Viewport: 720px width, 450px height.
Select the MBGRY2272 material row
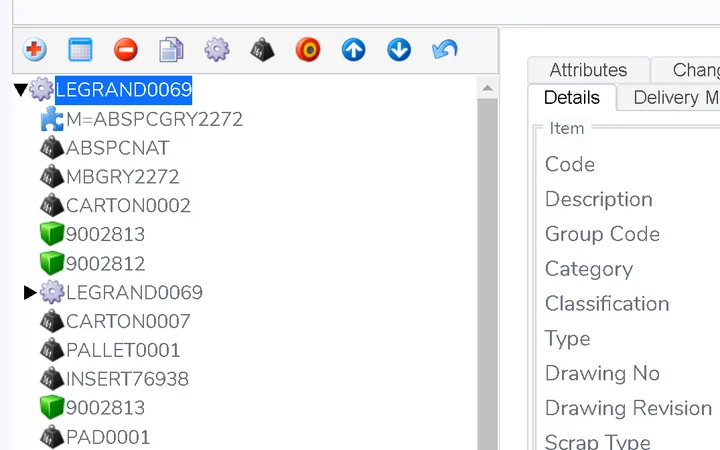123,177
